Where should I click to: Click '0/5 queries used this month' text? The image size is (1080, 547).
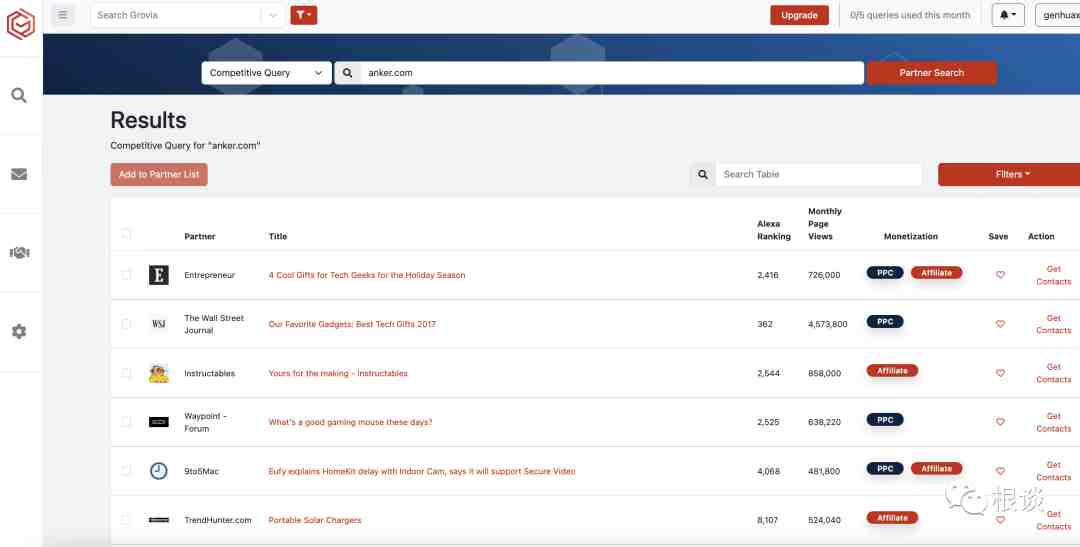[x=910, y=14]
